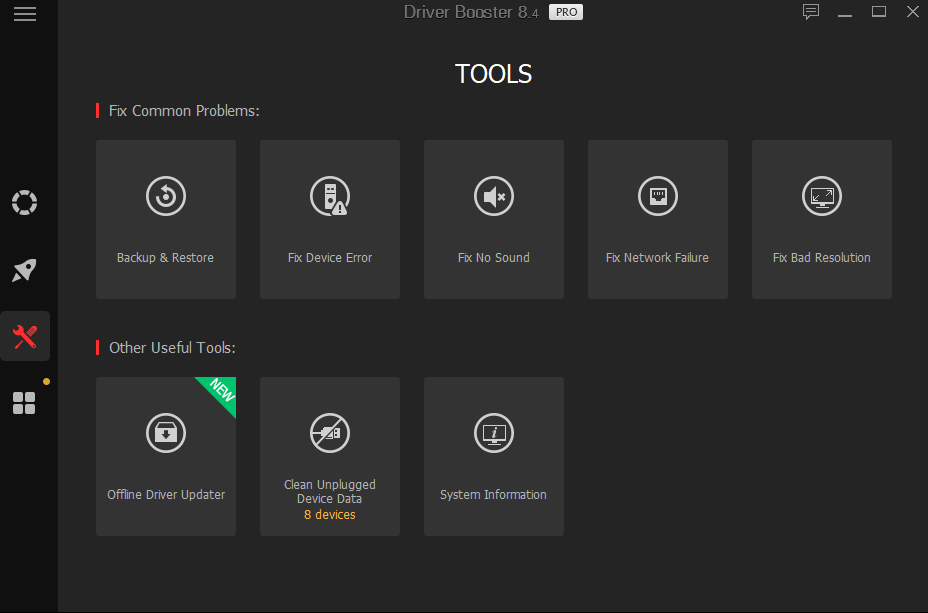Click the 8 devices count text
The image size is (928, 613).
(x=330, y=515)
